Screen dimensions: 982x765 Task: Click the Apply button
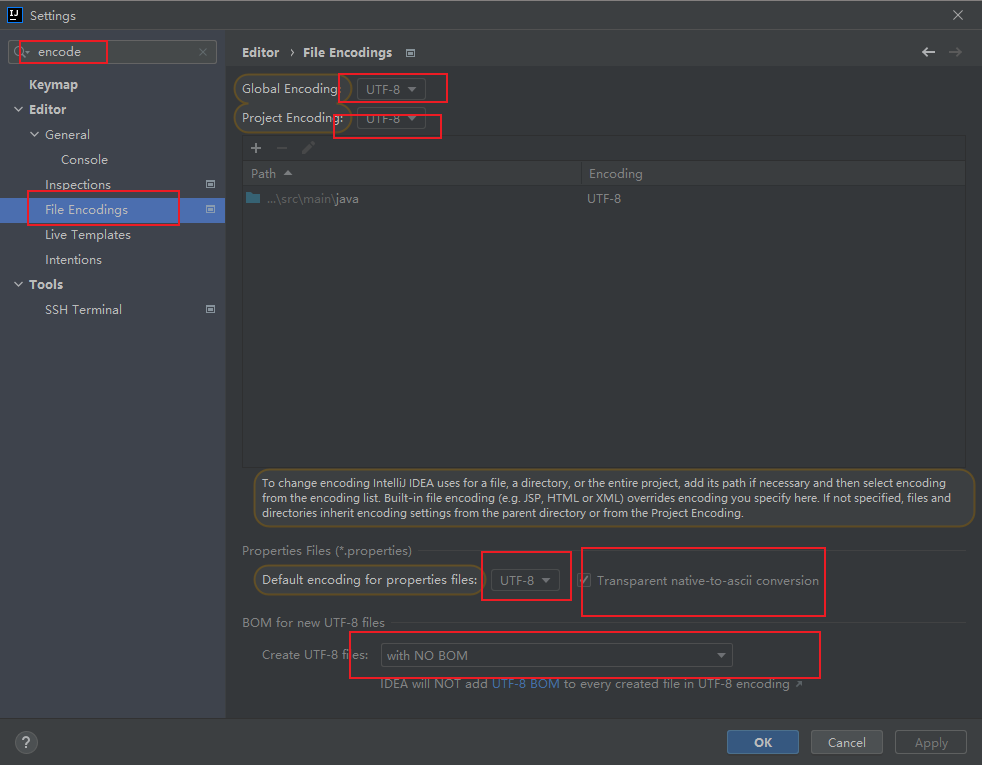[x=931, y=742]
